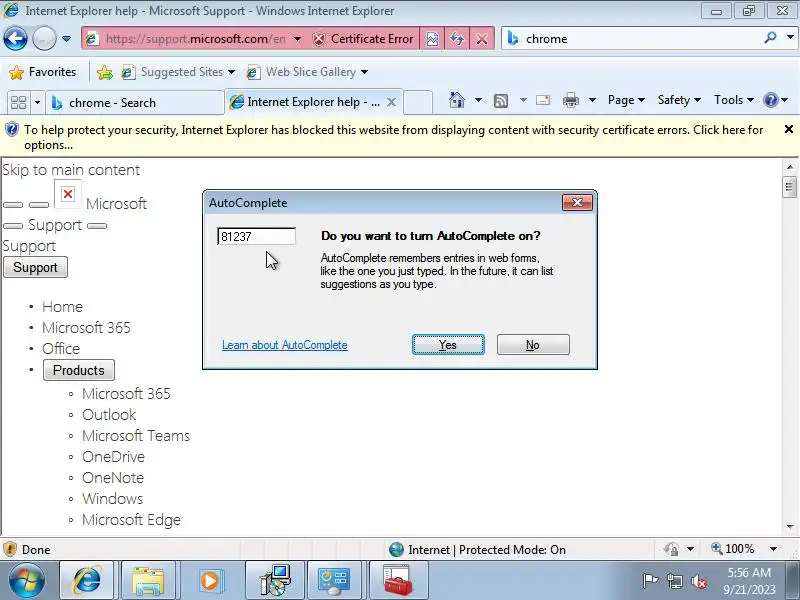Go to the home page icon

(x=457, y=100)
